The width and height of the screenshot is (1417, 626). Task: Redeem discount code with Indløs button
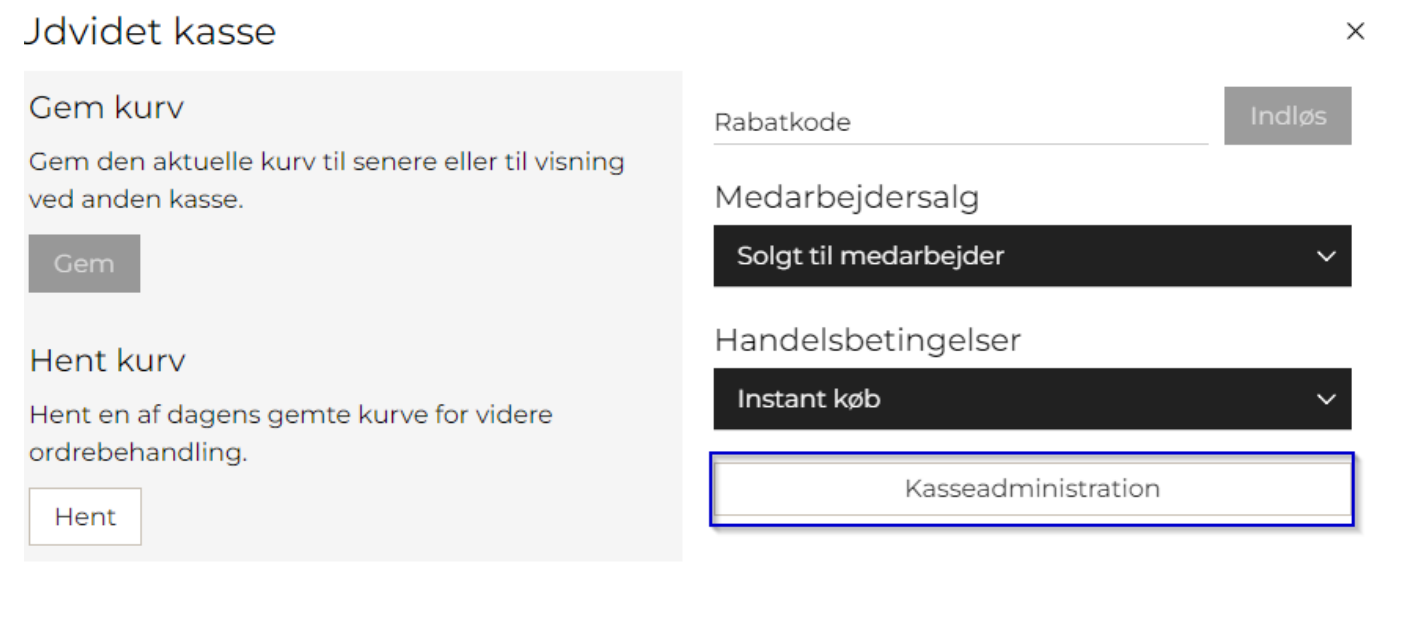1287,116
